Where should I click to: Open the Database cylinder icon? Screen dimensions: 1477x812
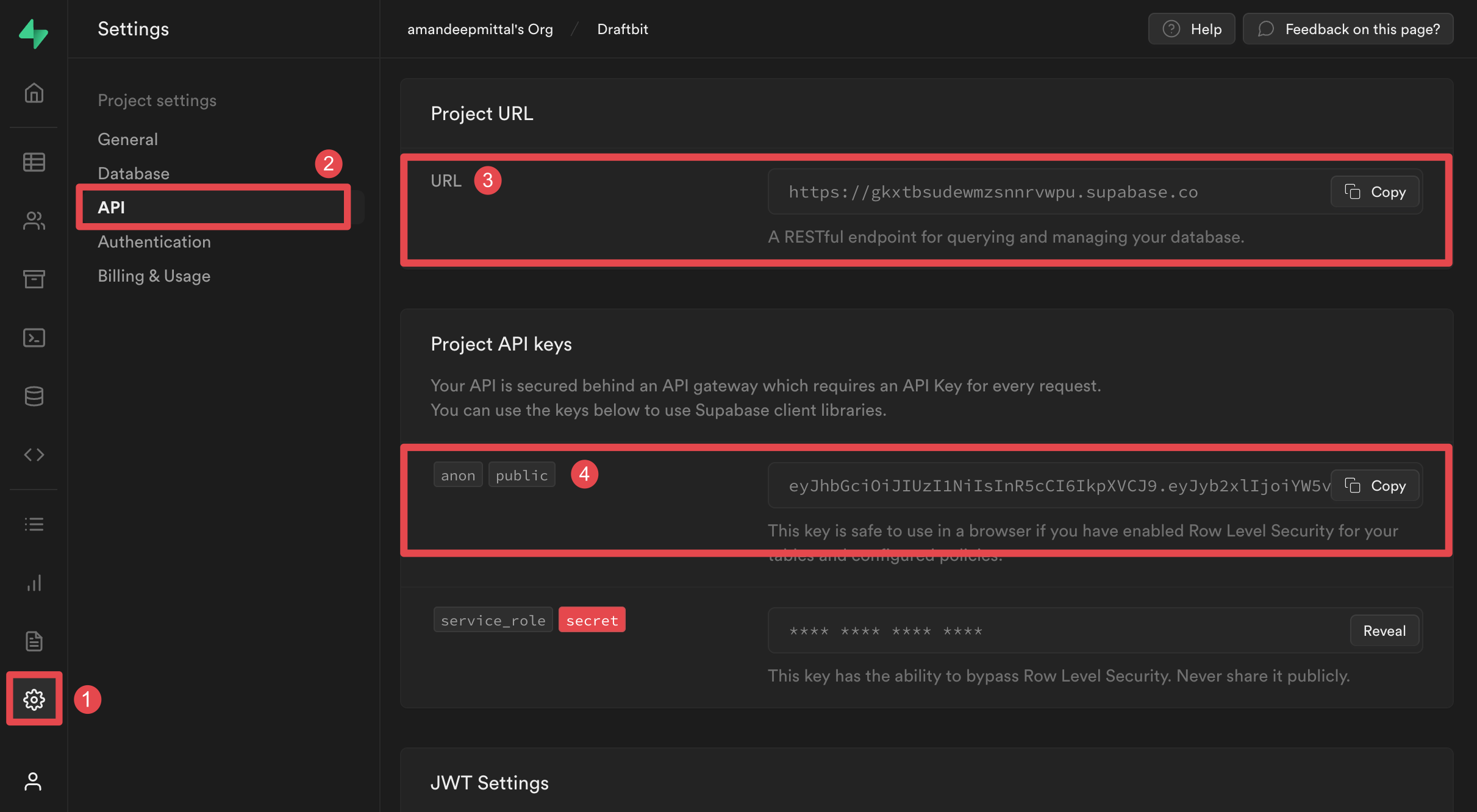pyautogui.click(x=34, y=396)
